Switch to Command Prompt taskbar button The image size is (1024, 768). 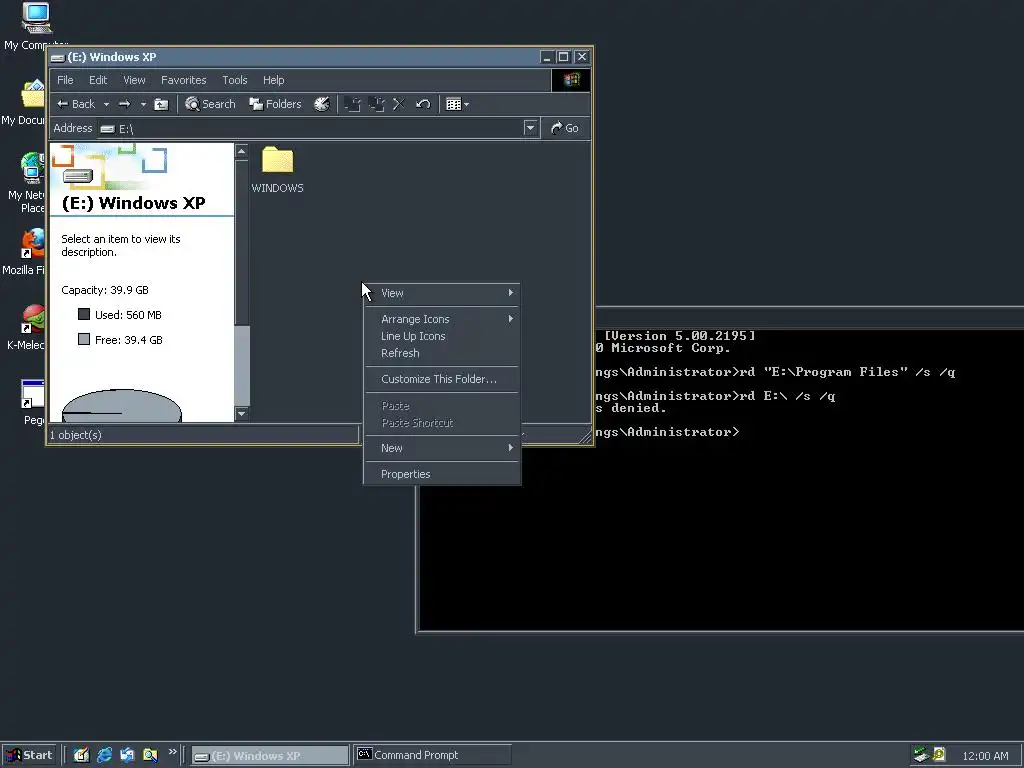(x=432, y=755)
